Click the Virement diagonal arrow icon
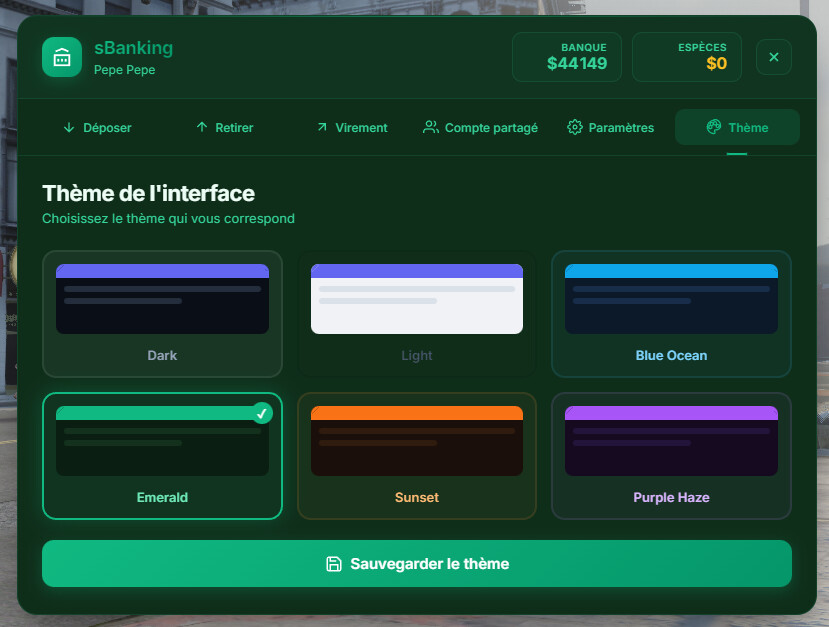 coord(321,127)
